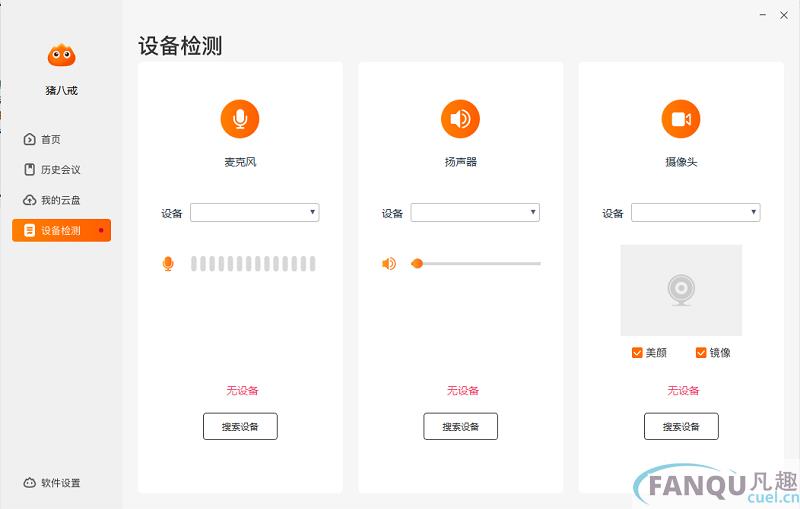Image resolution: width=800 pixels, height=509 pixels.
Task: Click the camera icon above 摄像头
Action: (681, 119)
